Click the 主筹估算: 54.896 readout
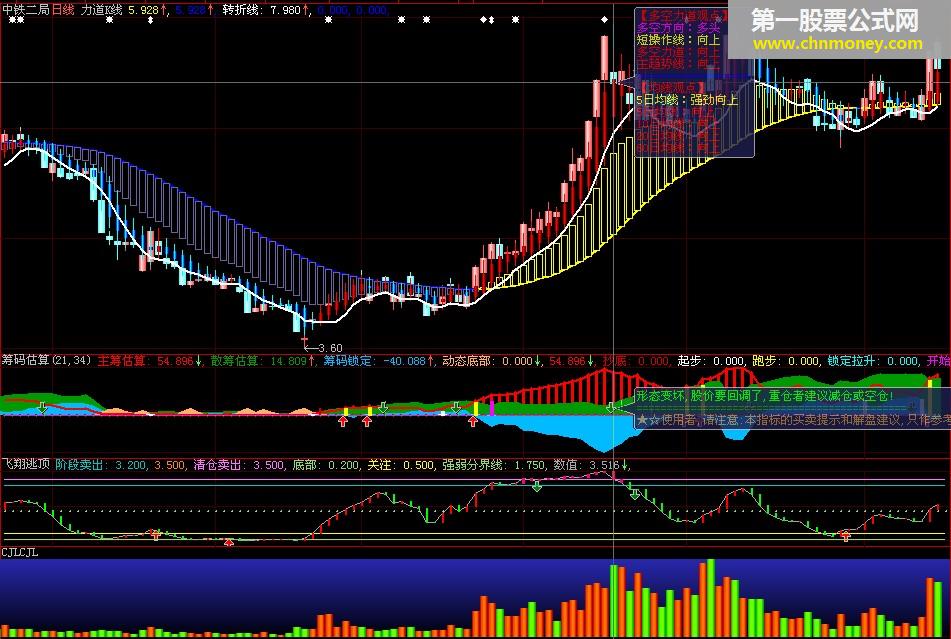 [149, 361]
